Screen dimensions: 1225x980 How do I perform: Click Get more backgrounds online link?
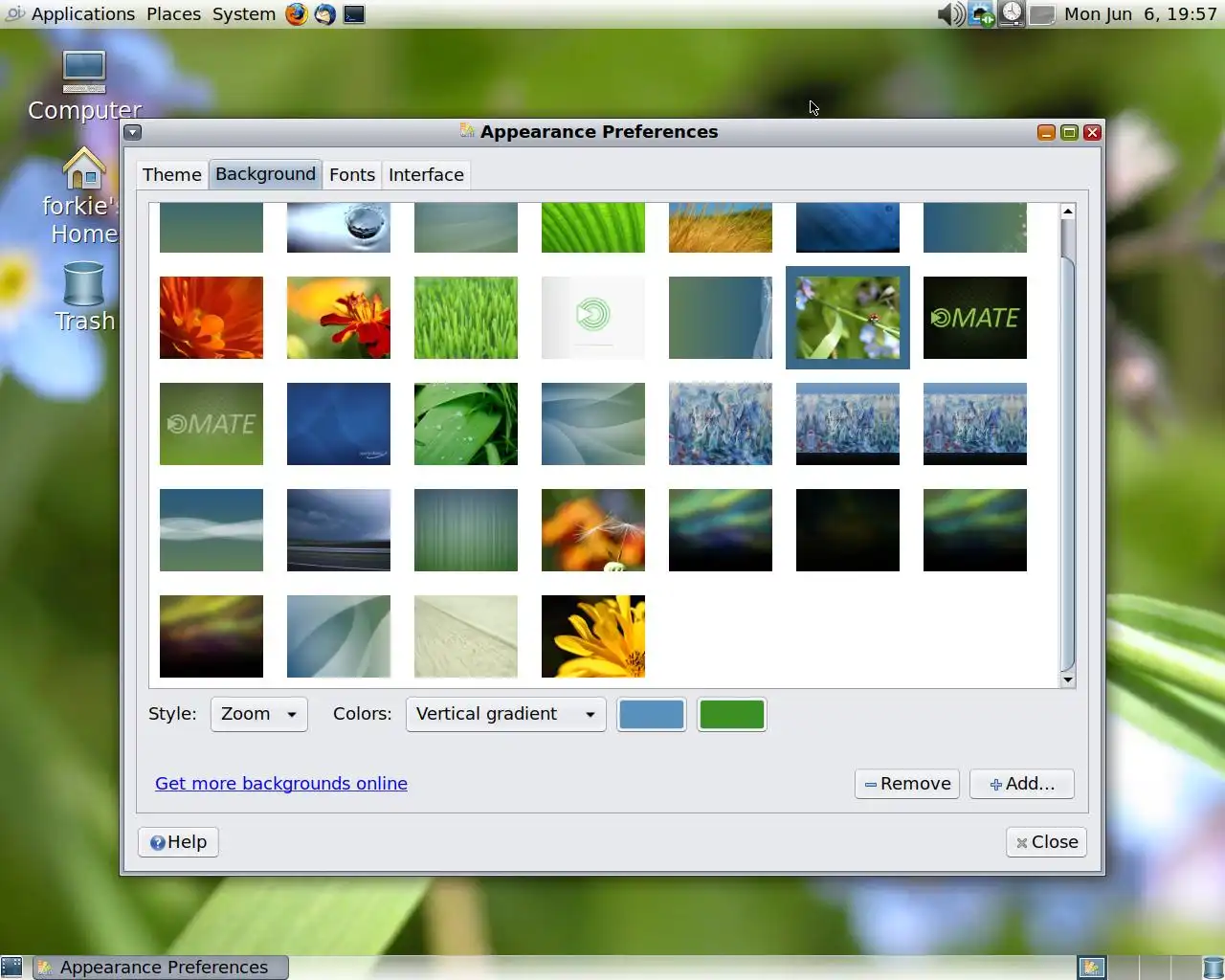(281, 784)
